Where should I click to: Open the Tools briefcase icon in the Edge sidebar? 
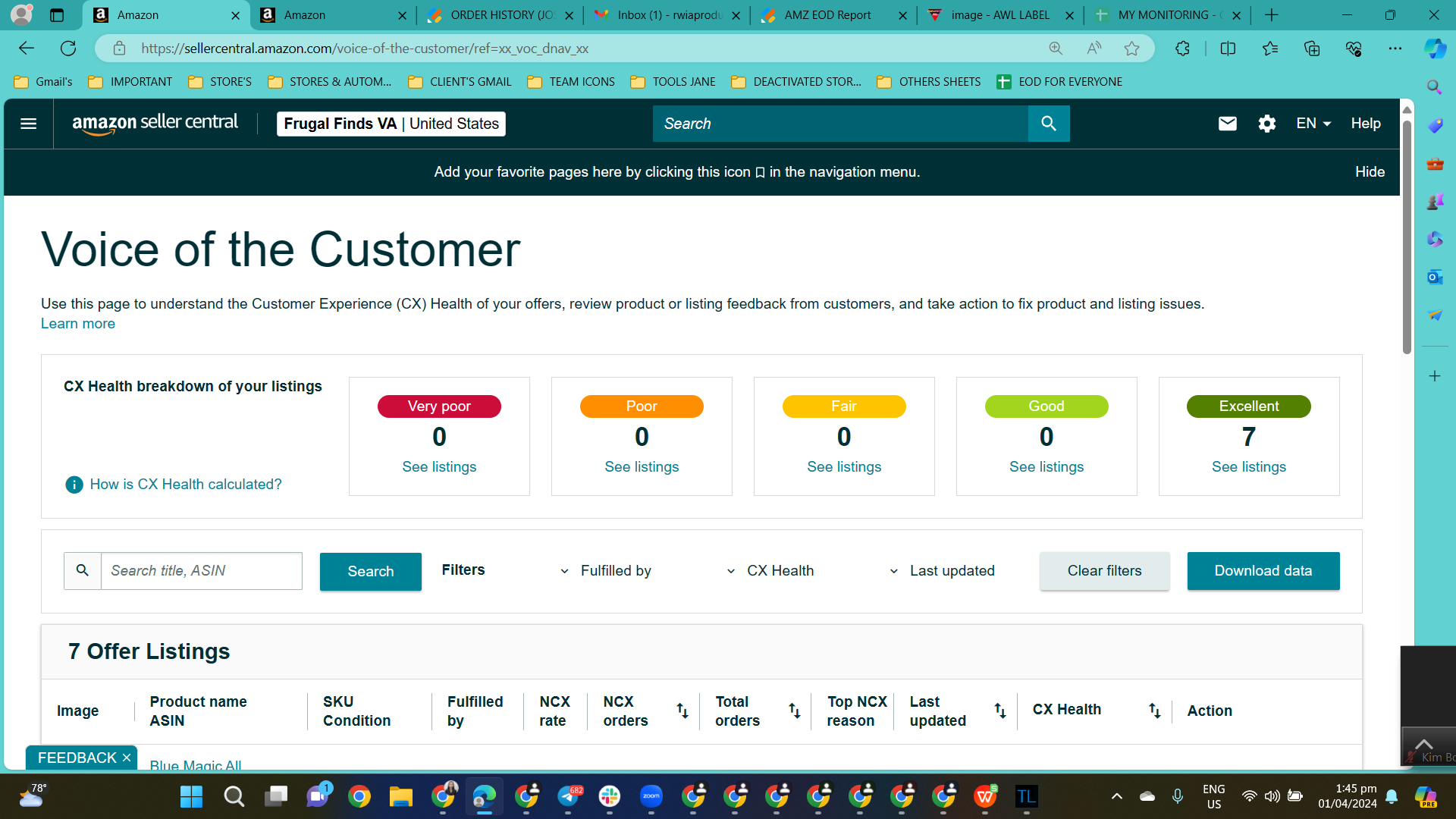pyautogui.click(x=1435, y=164)
